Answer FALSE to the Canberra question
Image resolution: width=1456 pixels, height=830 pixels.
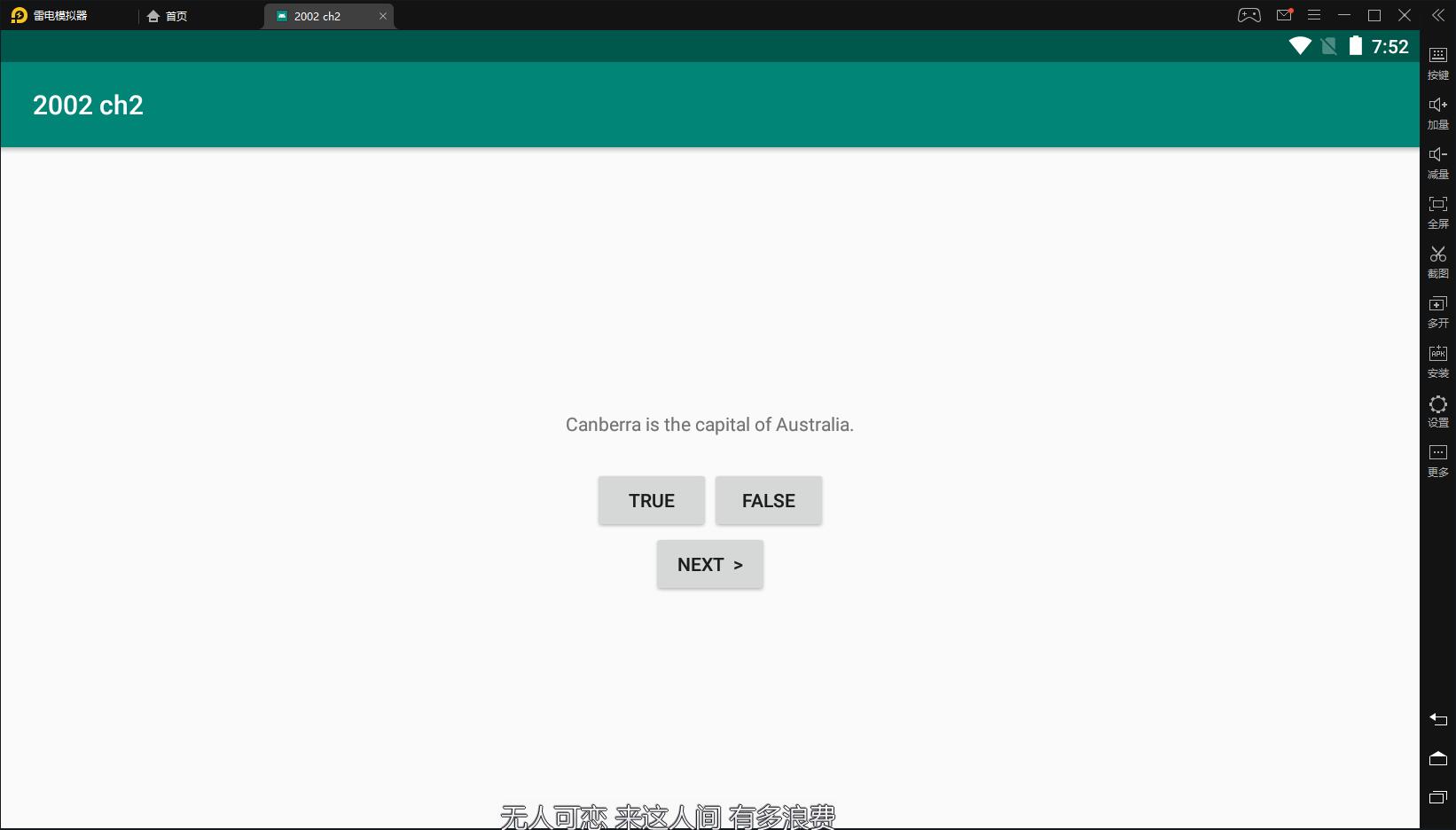click(769, 501)
